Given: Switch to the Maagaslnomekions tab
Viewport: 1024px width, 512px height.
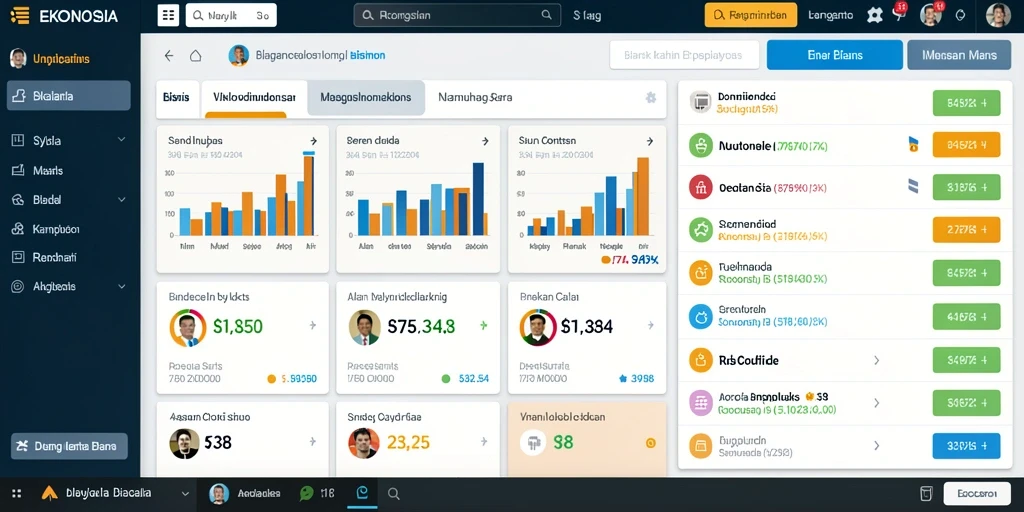Looking at the screenshot, I should point(366,97).
